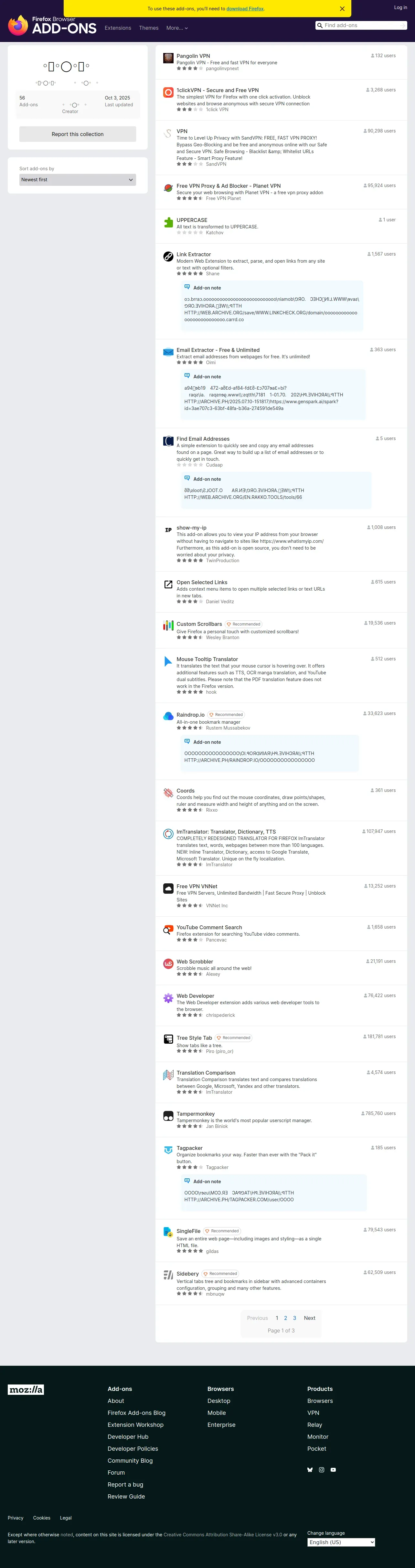The height and width of the screenshot is (1568, 415).
Task: Open Mozilla's YouTube icon in footer
Action: (x=333, y=1469)
